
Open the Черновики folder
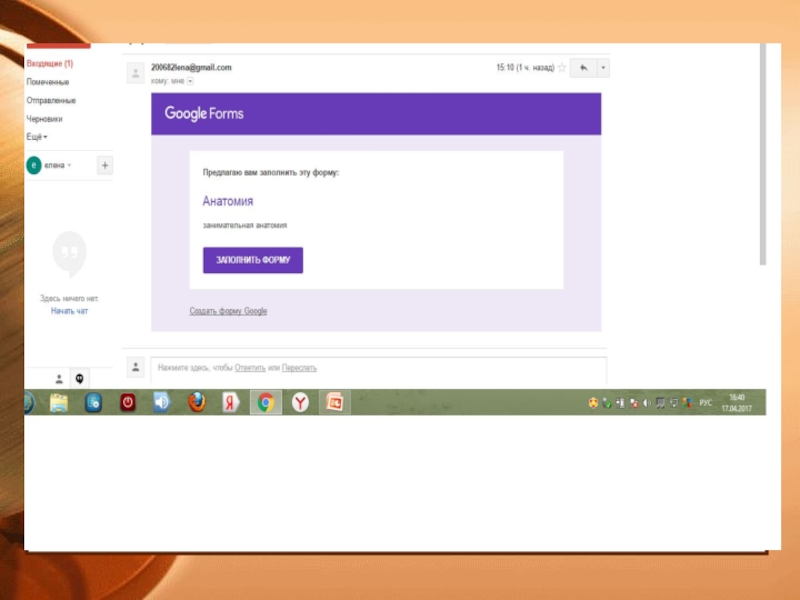pos(44,119)
